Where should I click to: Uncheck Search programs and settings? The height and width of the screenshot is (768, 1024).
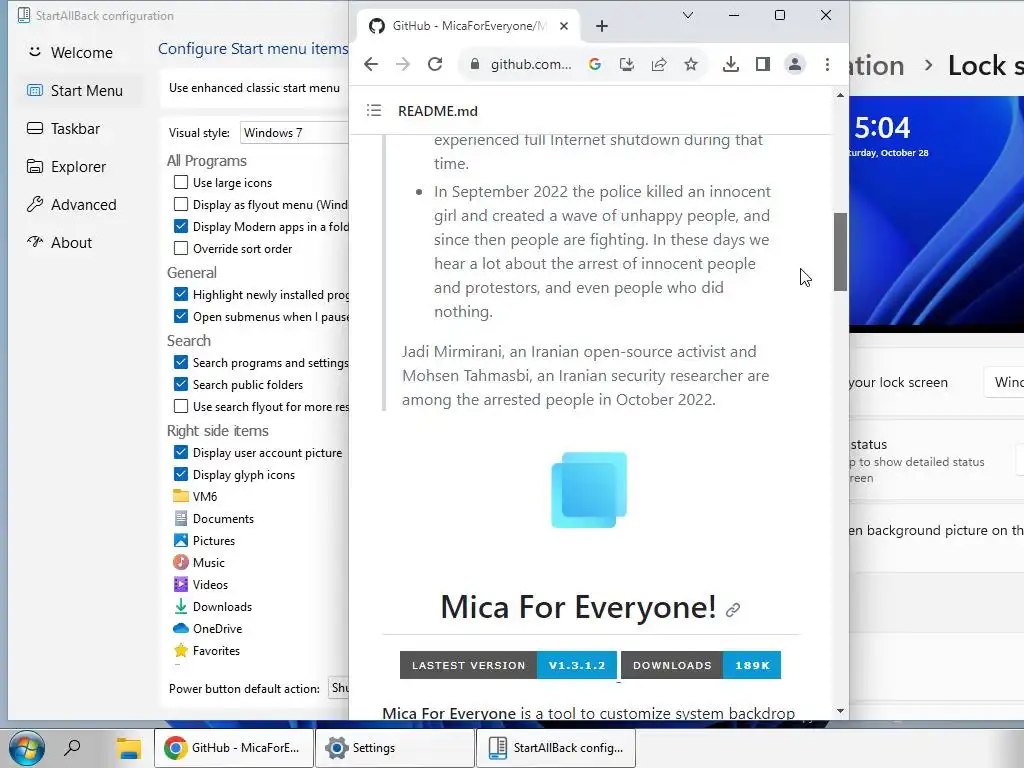click(x=181, y=362)
